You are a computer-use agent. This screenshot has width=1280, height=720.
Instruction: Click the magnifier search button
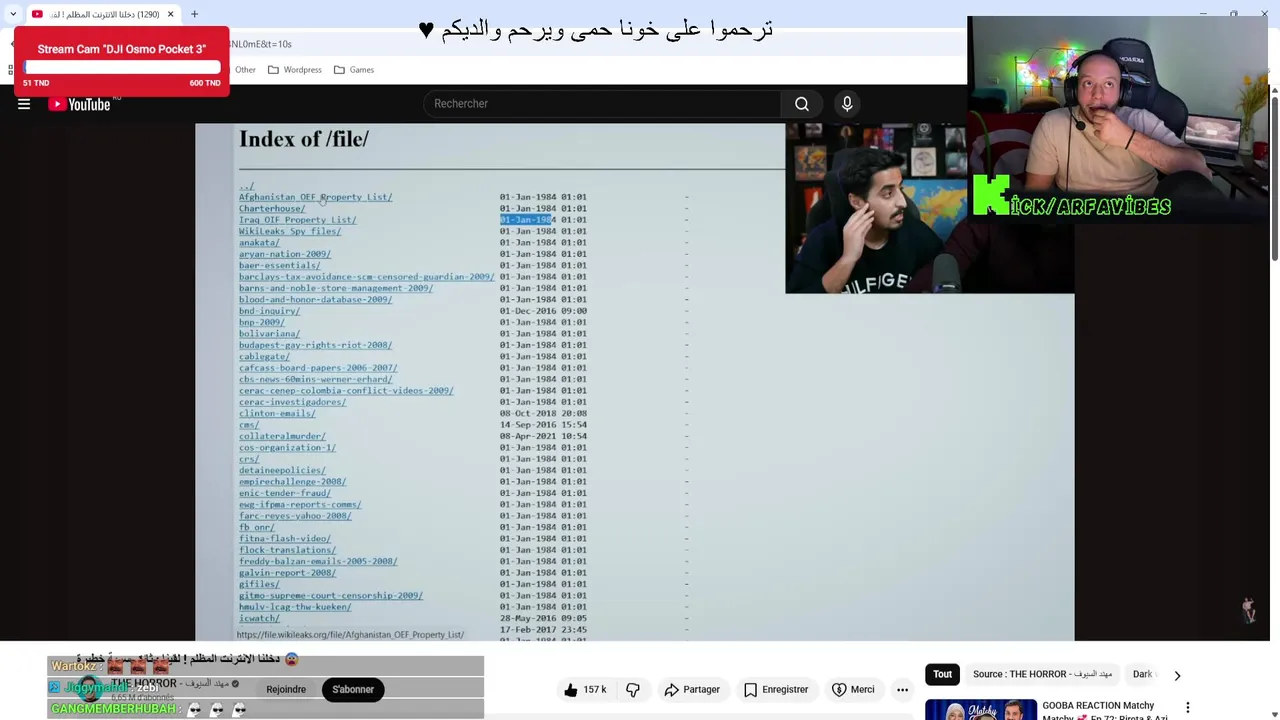802,104
